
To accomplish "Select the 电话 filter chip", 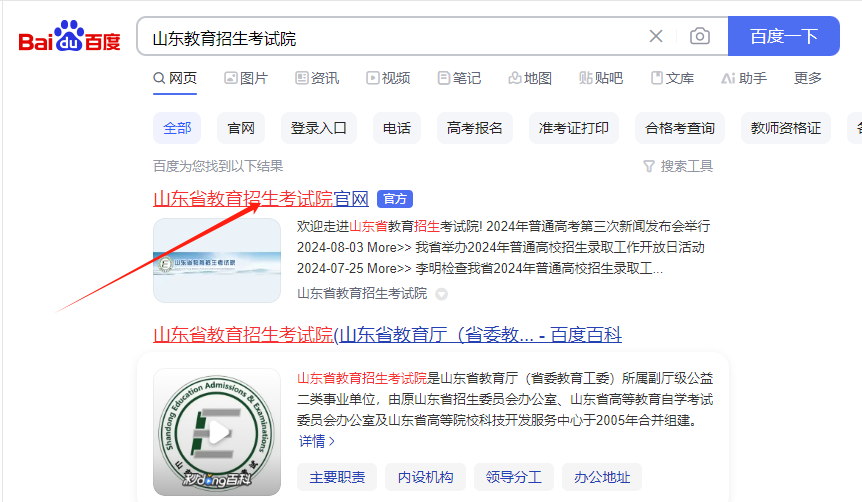I will point(397,128).
